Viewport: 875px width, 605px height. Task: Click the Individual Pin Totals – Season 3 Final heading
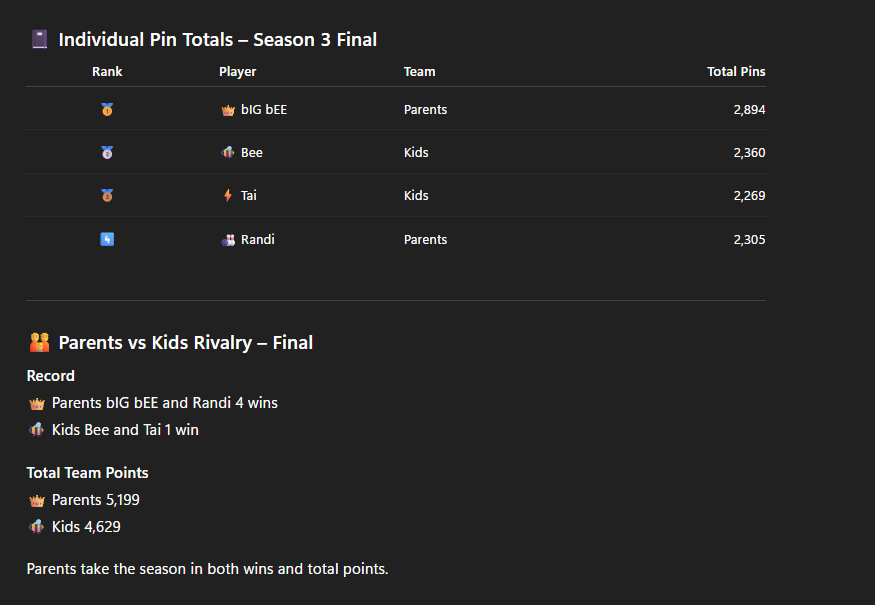217,40
